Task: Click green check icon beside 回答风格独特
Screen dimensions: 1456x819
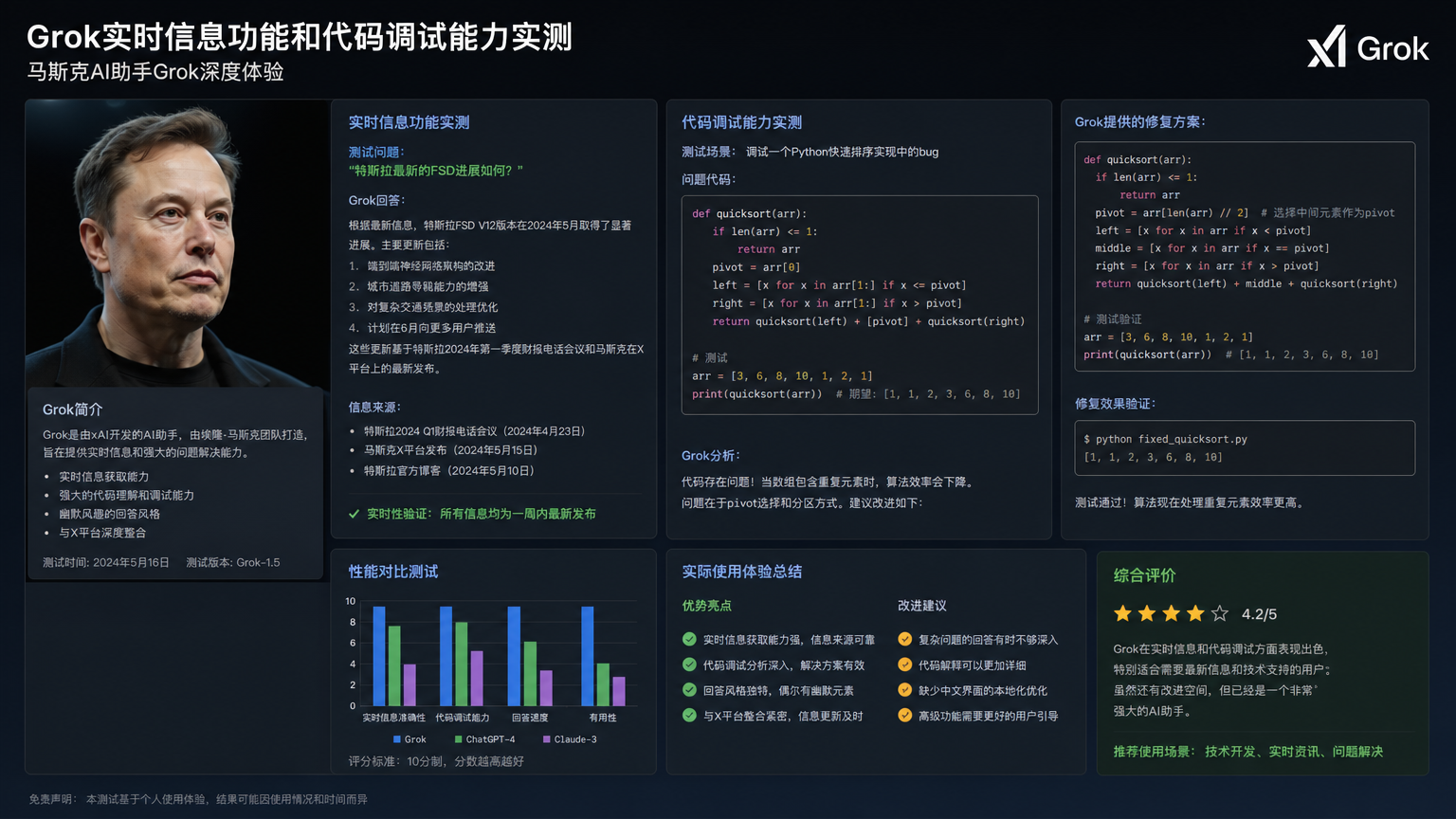Action: 689,690
